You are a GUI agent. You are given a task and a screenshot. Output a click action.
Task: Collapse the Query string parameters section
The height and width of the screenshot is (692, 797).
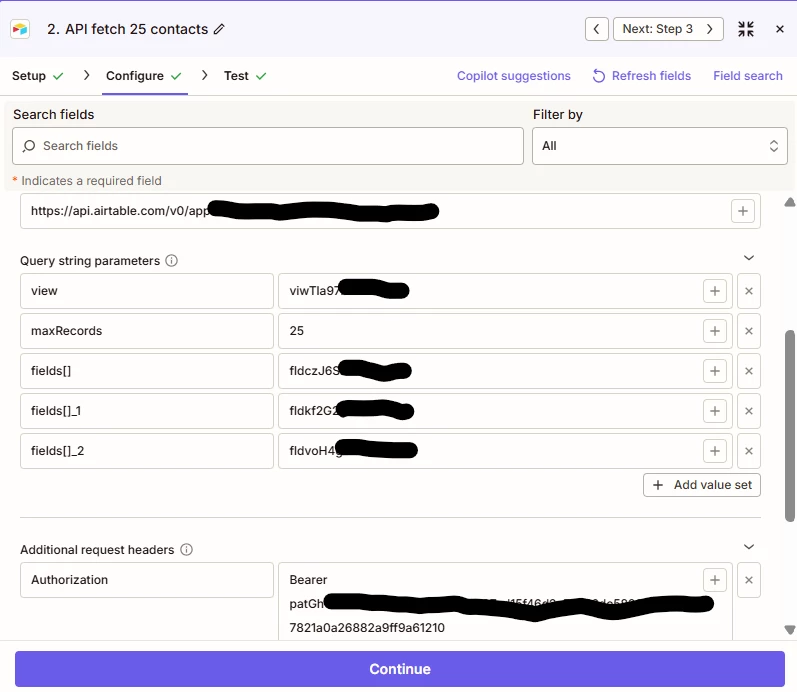point(749,258)
